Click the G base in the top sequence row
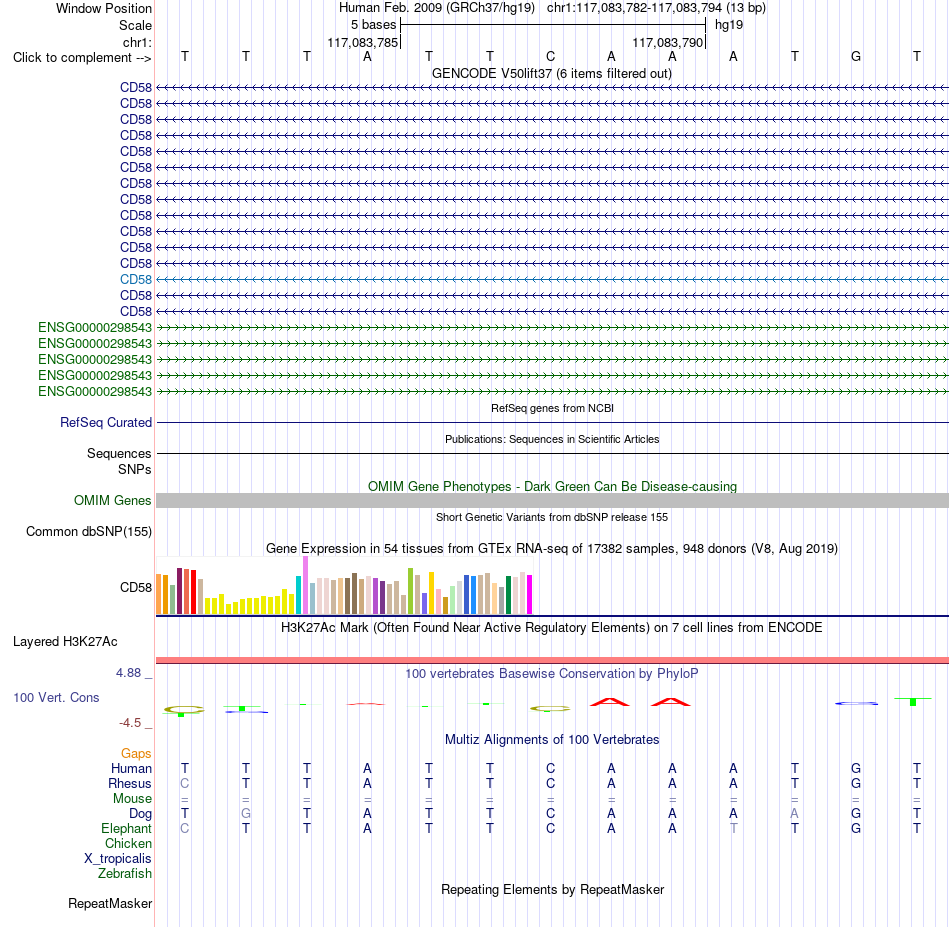This screenshot has width=950, height=927. tap(855, 56)
